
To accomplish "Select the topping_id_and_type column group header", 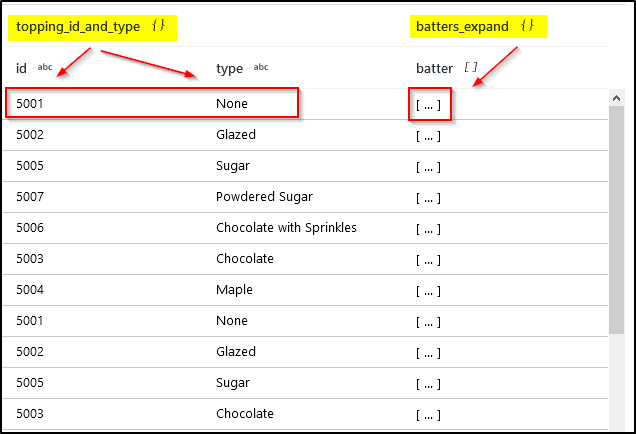I will pyautogui.click(x=92, y=28).
